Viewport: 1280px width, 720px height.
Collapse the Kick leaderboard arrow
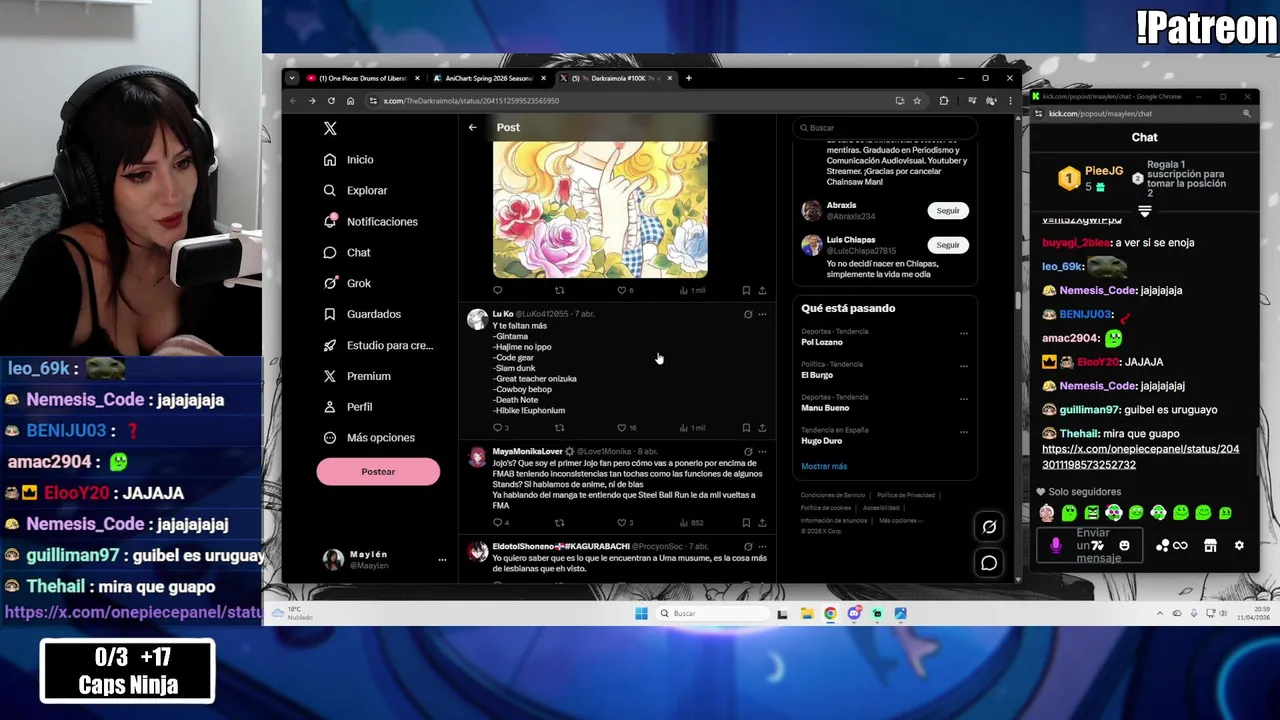point(1144,211)
